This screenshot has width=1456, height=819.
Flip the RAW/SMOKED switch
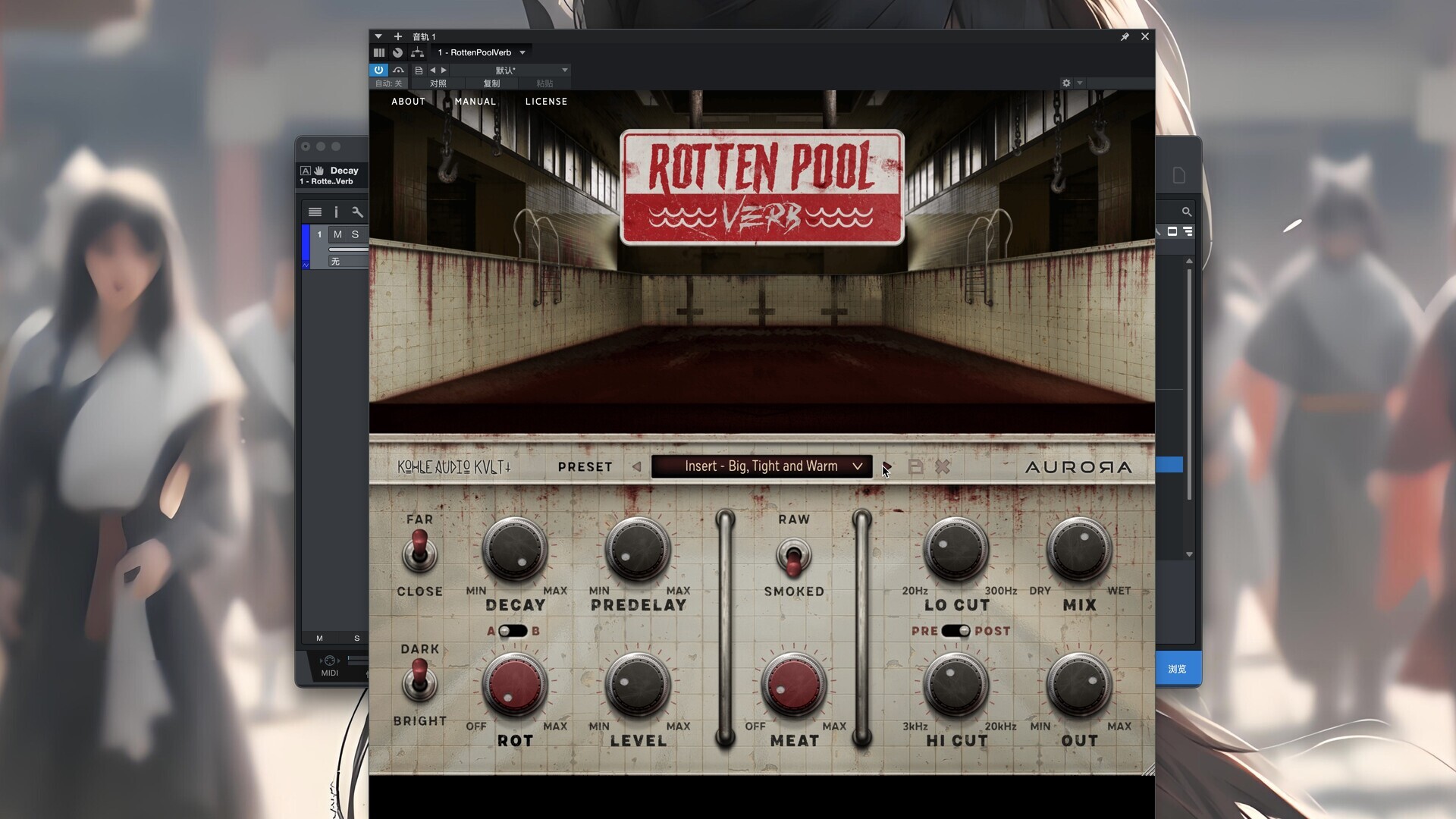[793, 558]
